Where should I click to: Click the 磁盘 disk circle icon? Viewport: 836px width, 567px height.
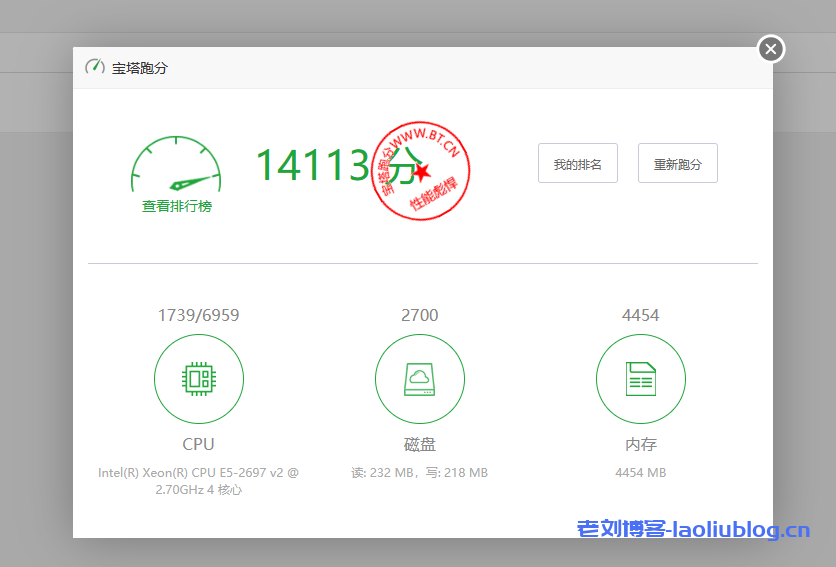(420, 379)
